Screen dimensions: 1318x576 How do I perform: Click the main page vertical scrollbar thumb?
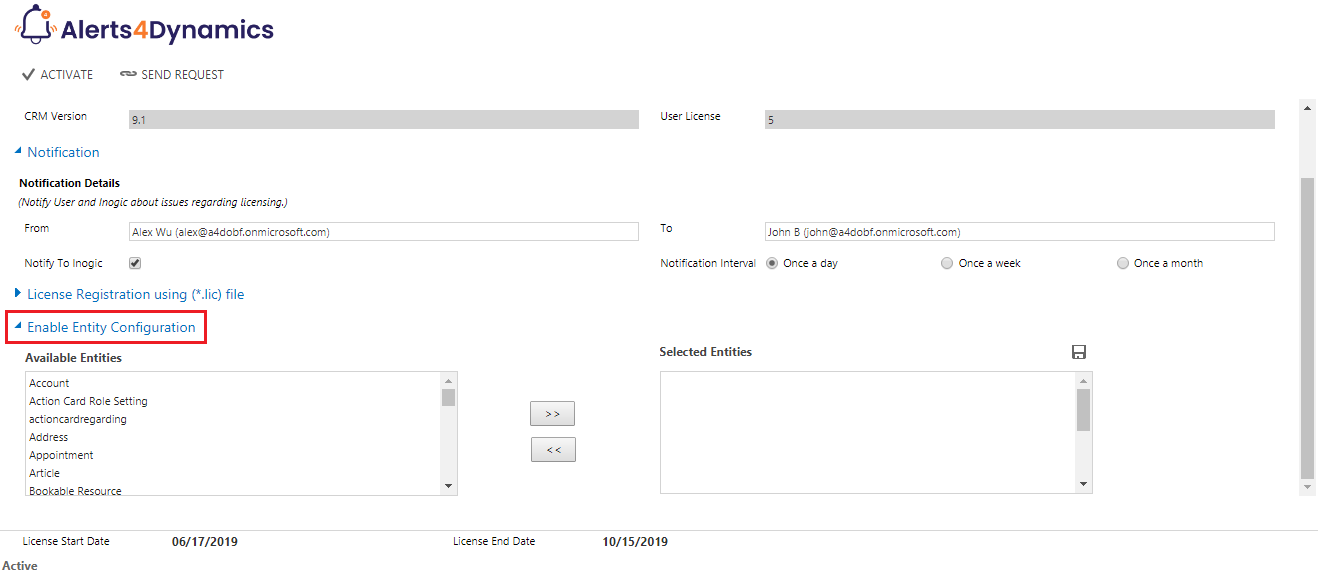[1307, 328]
